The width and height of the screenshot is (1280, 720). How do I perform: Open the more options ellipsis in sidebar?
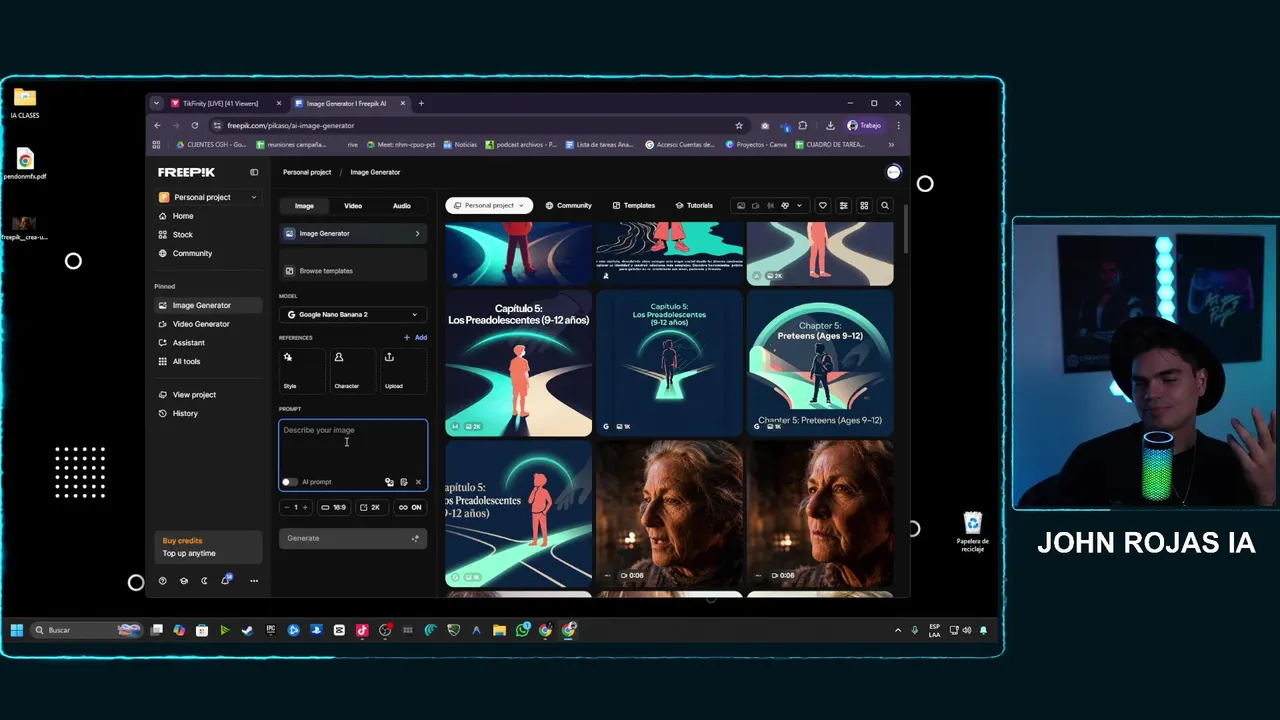[254, 581]
